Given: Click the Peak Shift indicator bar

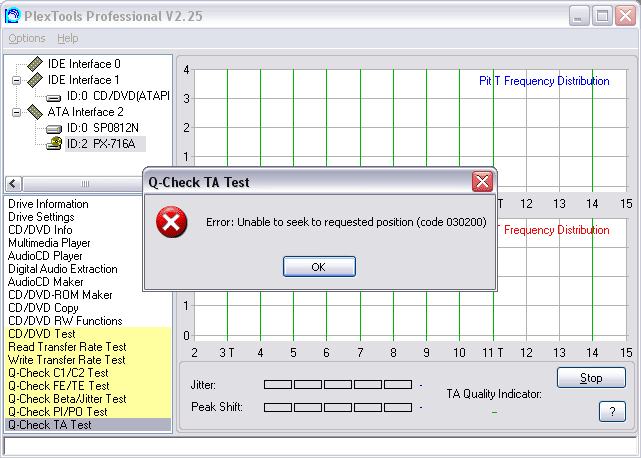Looking at the screenshot, I should point(338,407).
